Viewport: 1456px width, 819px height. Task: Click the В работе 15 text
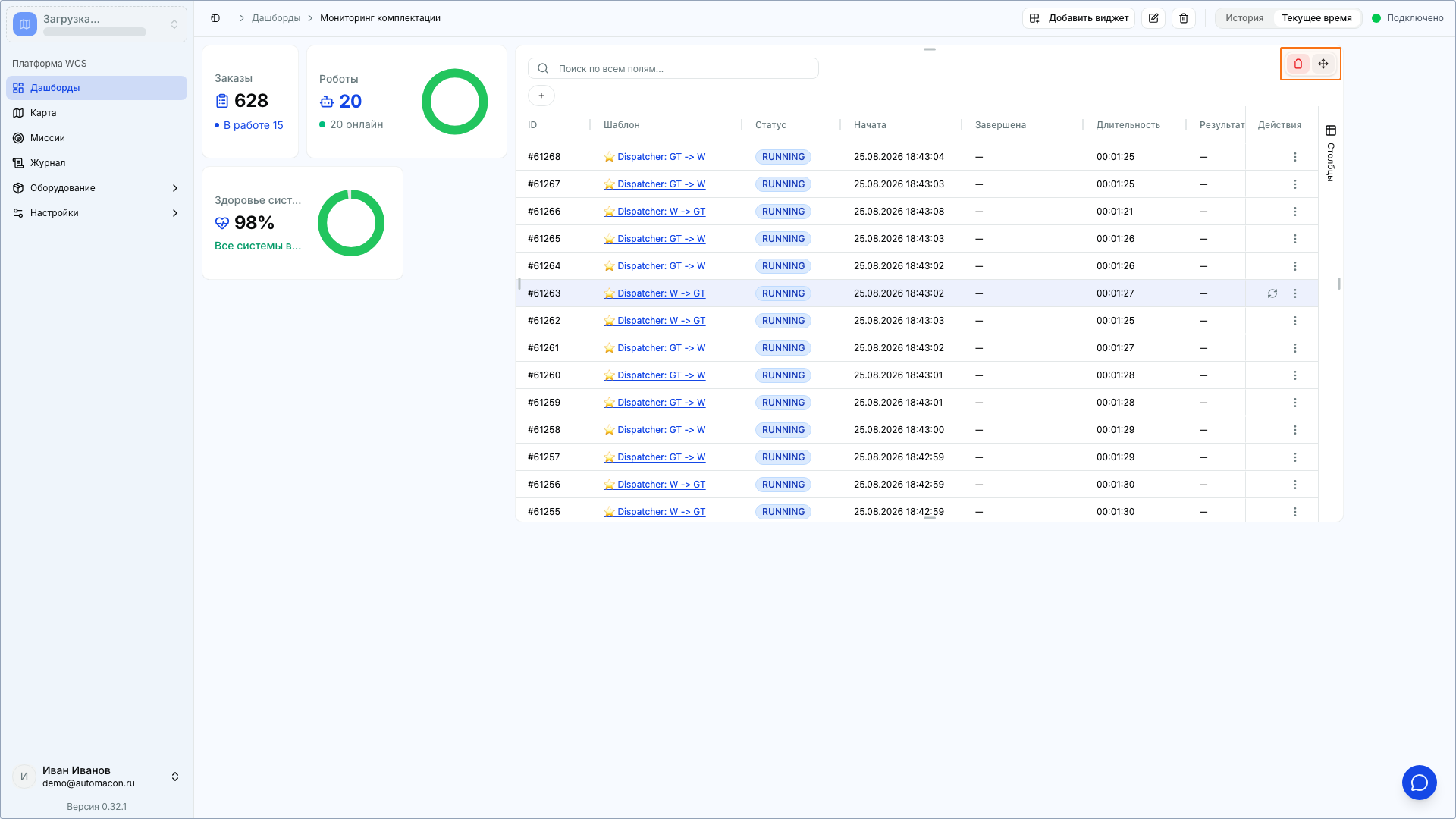tap(253, 125)
